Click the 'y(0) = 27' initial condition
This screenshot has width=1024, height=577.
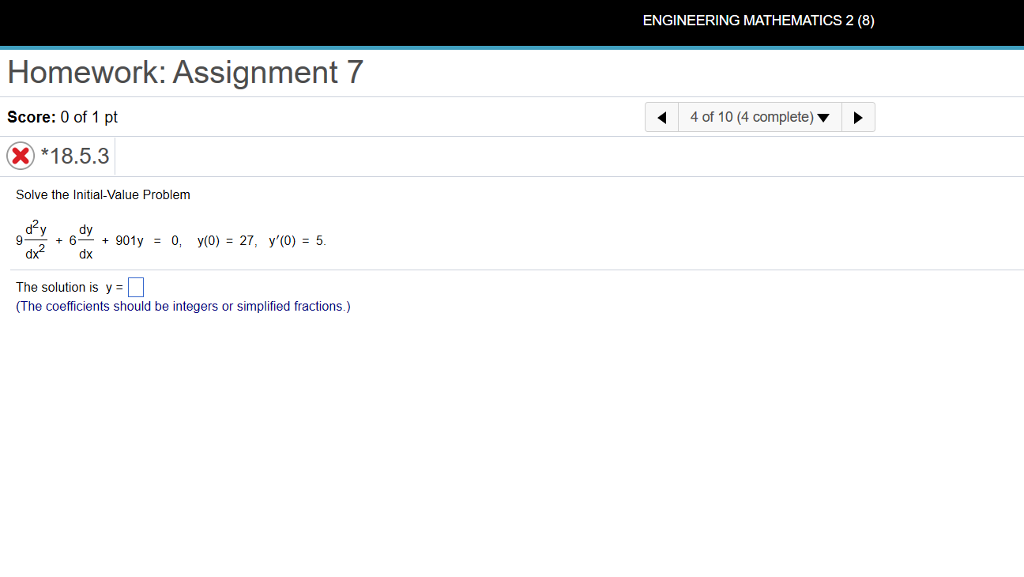point(227,241)
